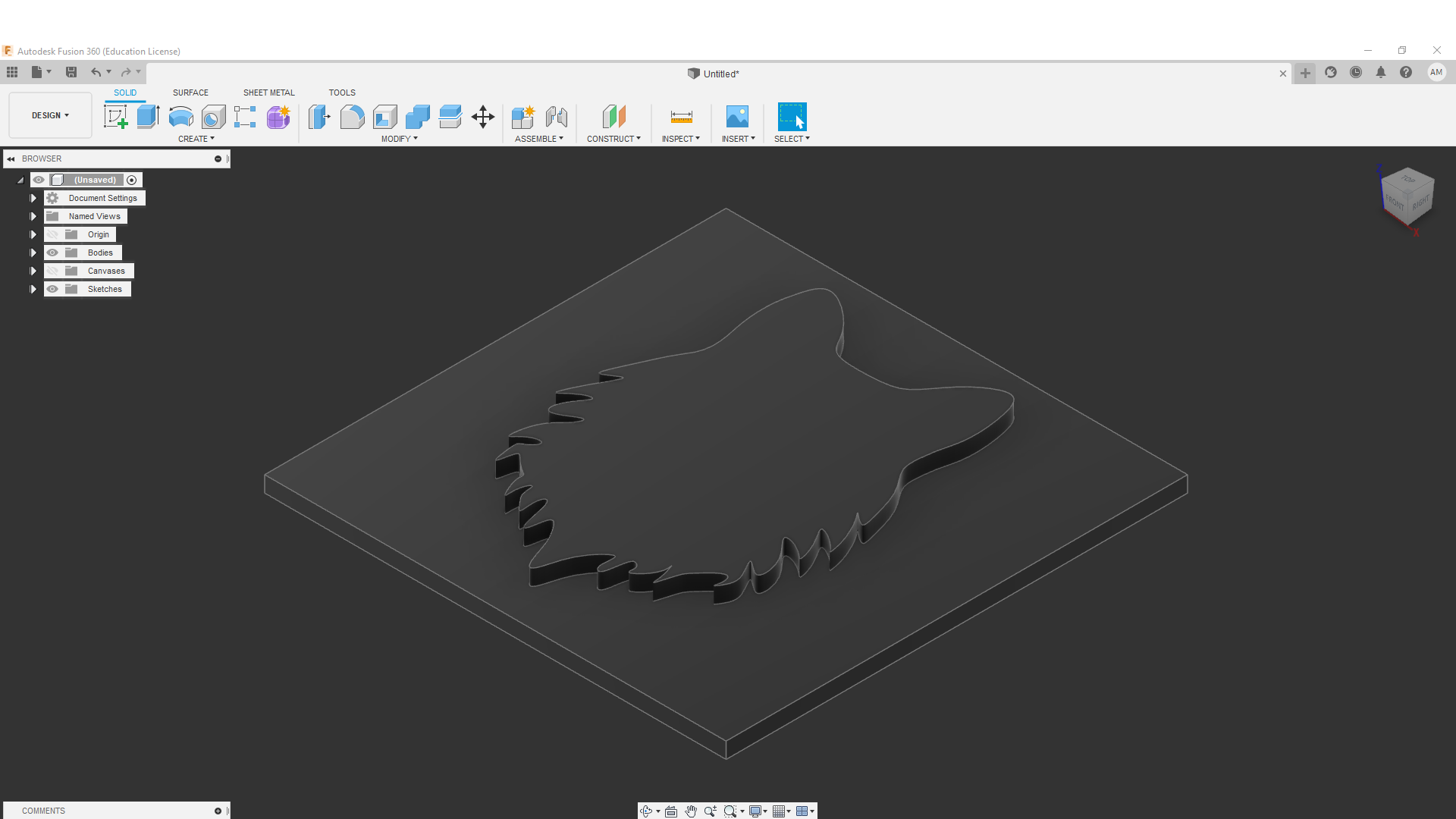Choose the Shell tool
Viewport: 1456px width, 819px height.
[384, 117]
